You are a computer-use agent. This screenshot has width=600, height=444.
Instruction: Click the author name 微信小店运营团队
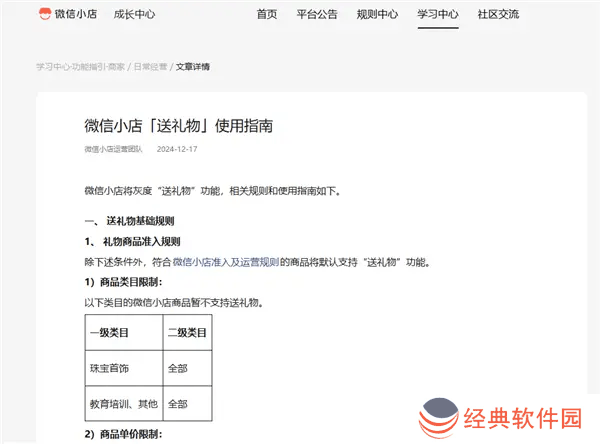[x=113, y=150]
